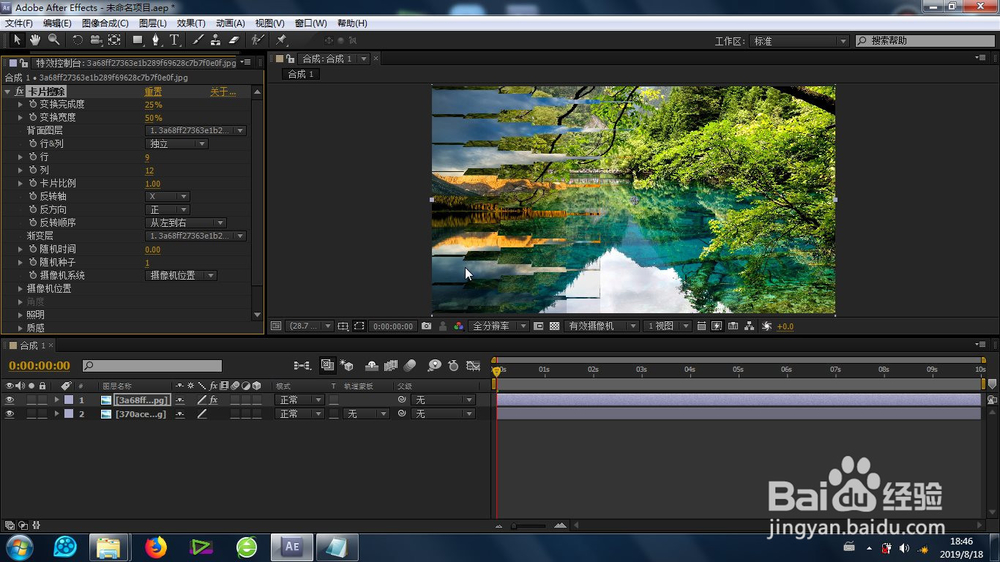The width and height of the screenshot is (1000, 562).
Task: Toggle transparency grid in viewer
Action: (x=554, y=326)
